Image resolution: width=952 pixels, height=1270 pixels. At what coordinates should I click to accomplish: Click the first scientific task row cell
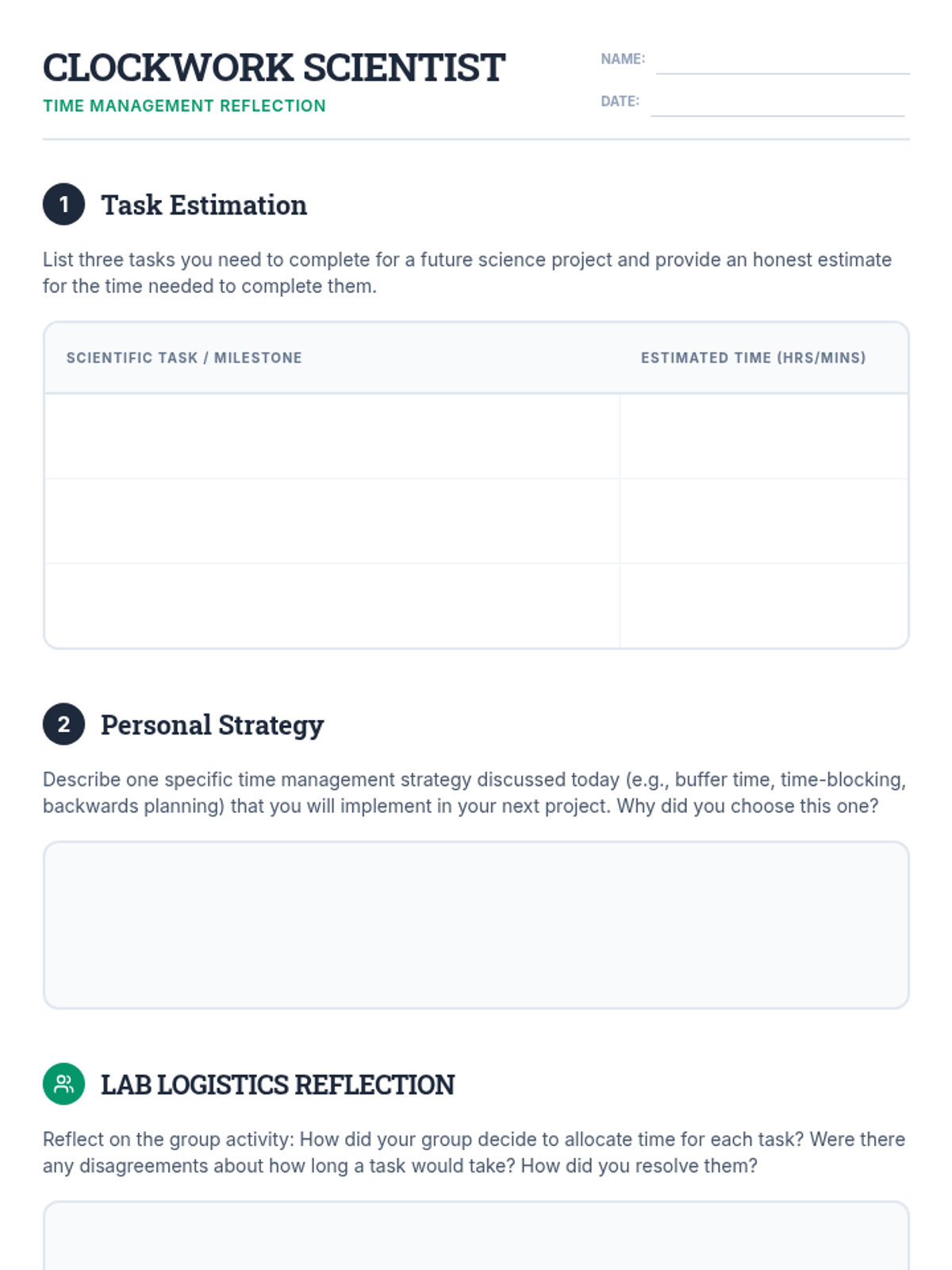[332, 437]
